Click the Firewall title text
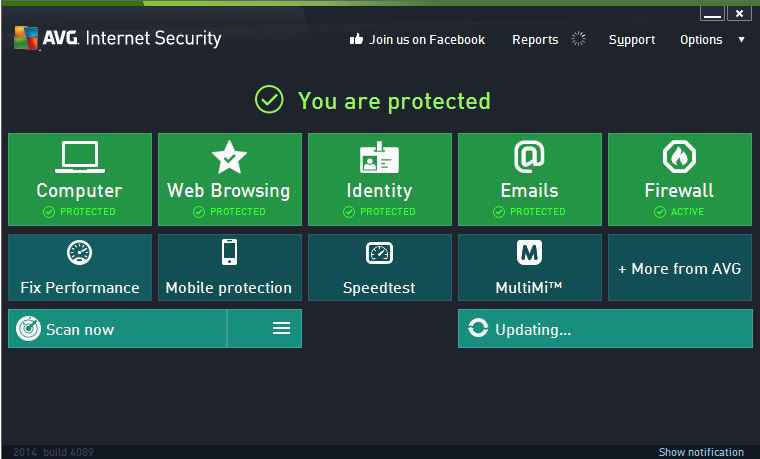The height and width of the screenshot is (459, 760). click(x=679, y=190)
